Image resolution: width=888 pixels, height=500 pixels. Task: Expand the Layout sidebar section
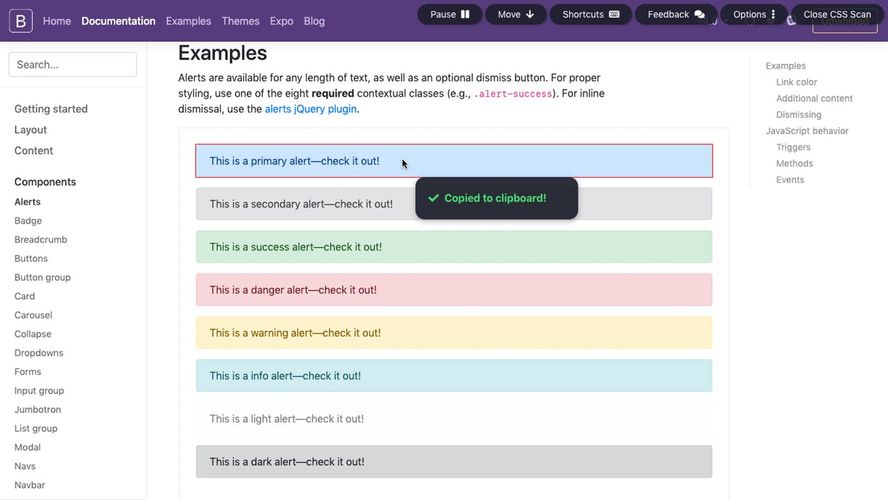point(31,130)
